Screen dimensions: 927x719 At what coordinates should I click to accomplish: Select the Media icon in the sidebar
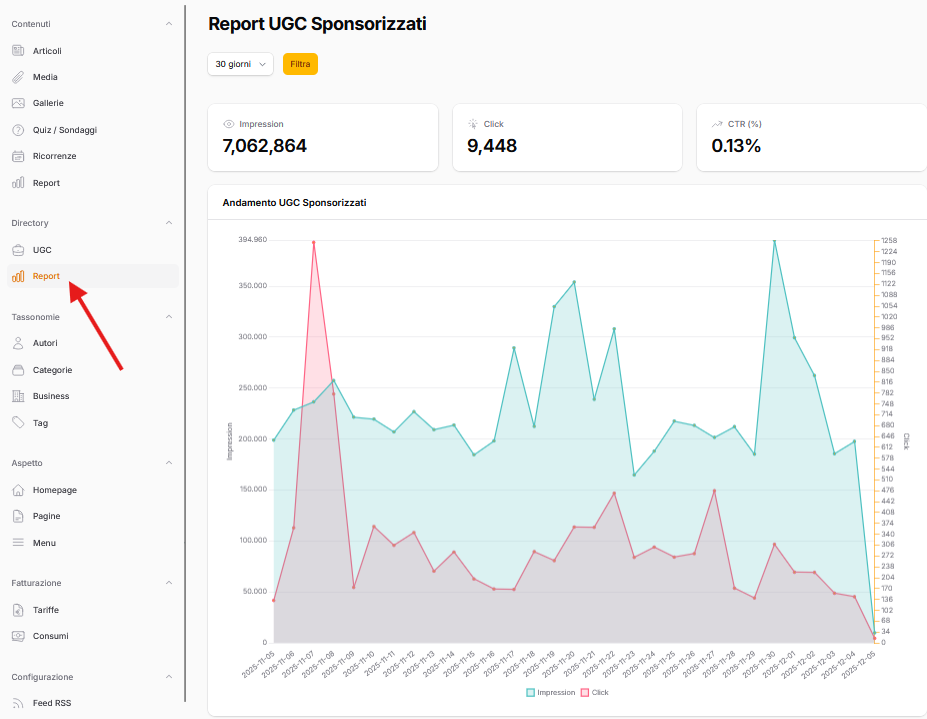pyautogui.click(x=18, y=77)
